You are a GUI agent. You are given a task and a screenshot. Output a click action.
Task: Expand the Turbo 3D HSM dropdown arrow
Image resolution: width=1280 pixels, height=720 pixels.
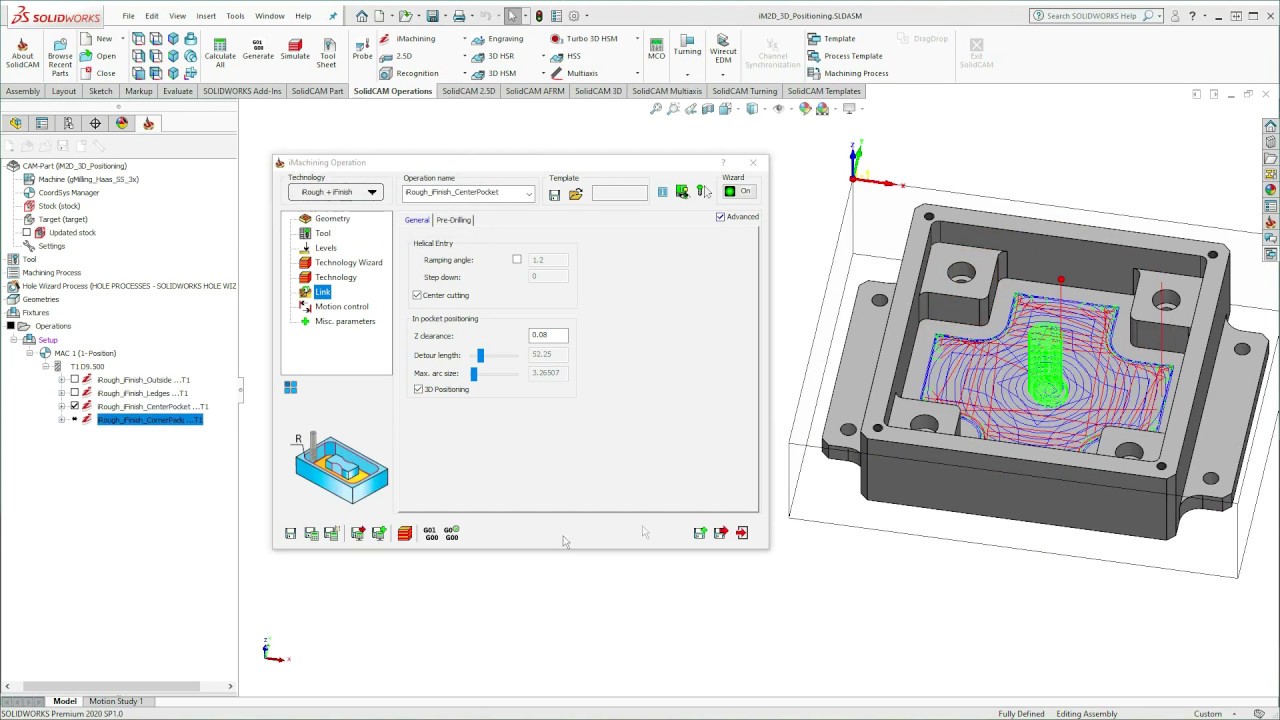(x=639, y=39)
